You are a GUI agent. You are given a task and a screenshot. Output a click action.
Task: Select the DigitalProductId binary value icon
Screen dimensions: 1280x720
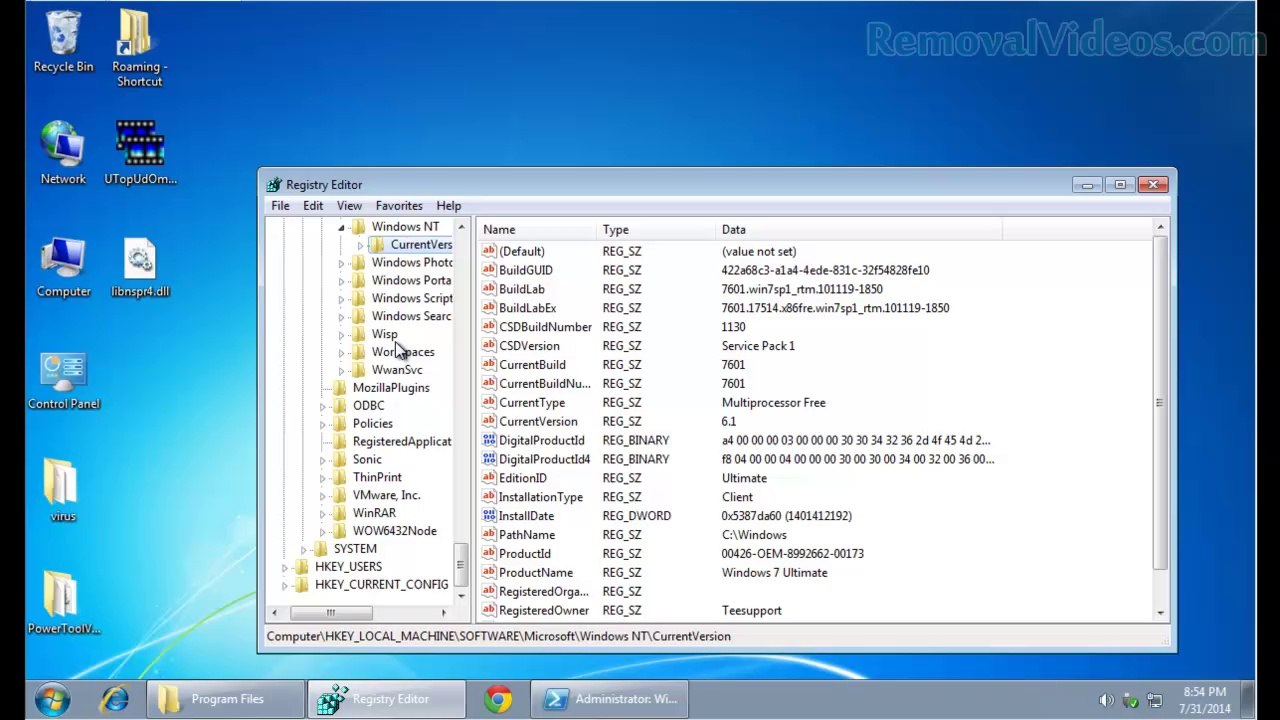(489, 440)
